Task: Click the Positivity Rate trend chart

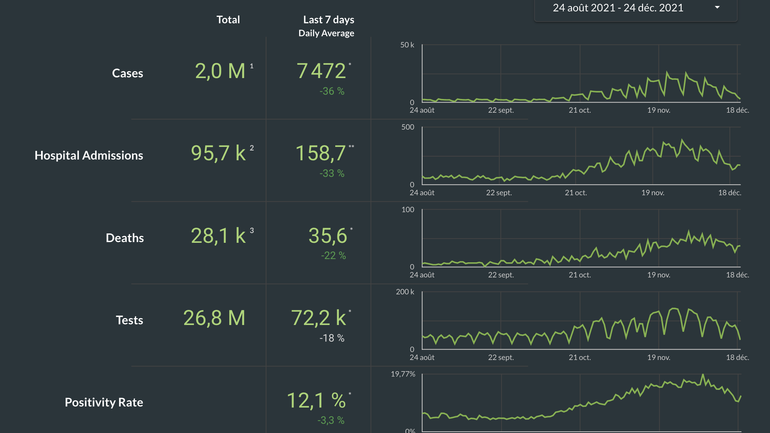Action: point(582,402)
